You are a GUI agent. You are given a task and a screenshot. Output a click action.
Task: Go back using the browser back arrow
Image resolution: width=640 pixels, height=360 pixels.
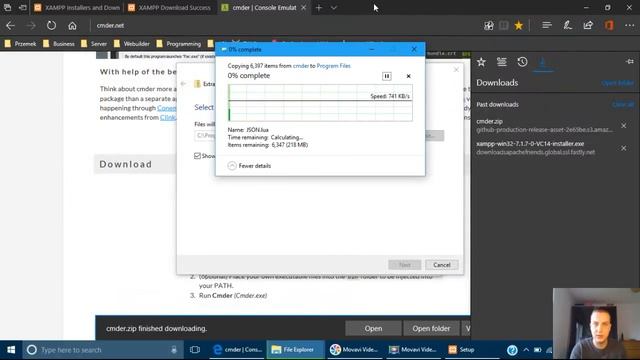pos(10,25)
